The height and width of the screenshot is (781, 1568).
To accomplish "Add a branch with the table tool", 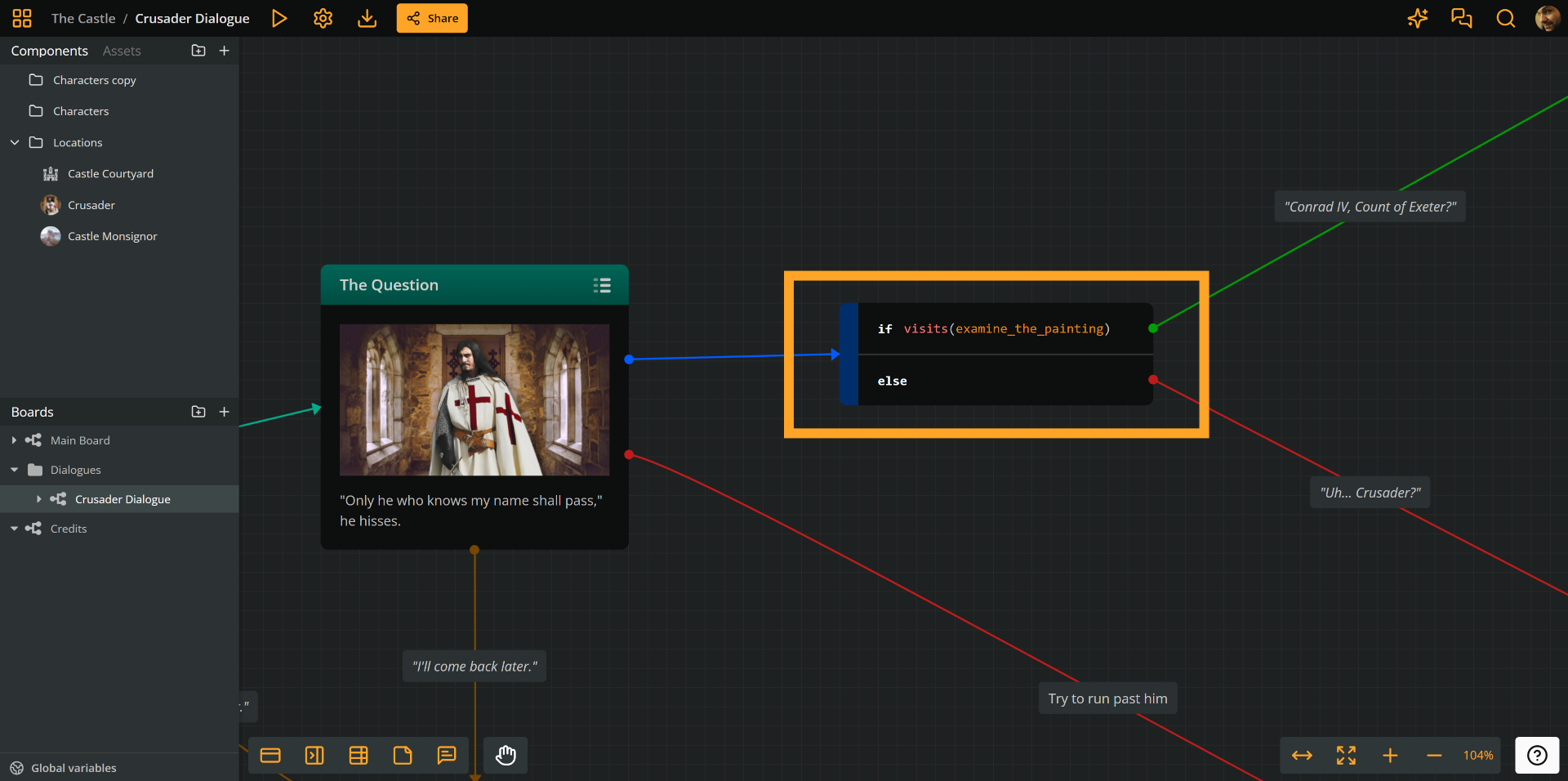I will pyautogui.click(x=359, y=756).
